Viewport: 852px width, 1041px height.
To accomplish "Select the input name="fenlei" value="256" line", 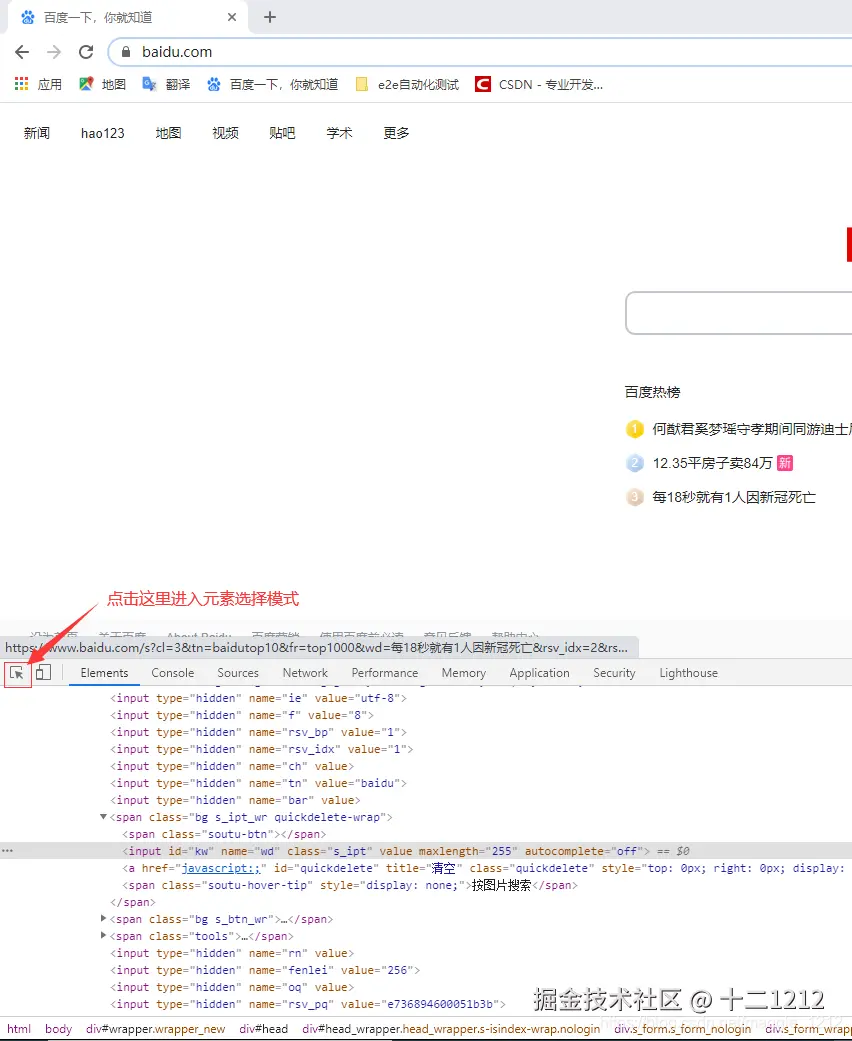I will click(x=265, y=970).
